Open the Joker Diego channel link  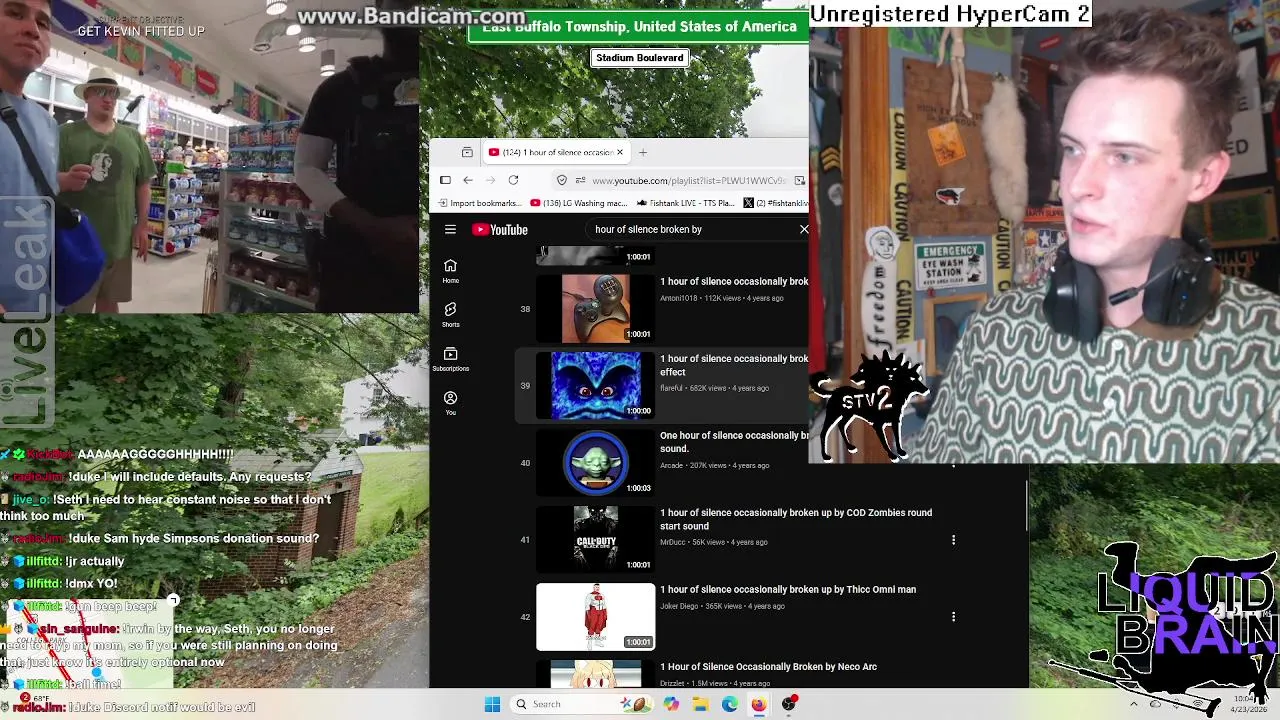681,606
